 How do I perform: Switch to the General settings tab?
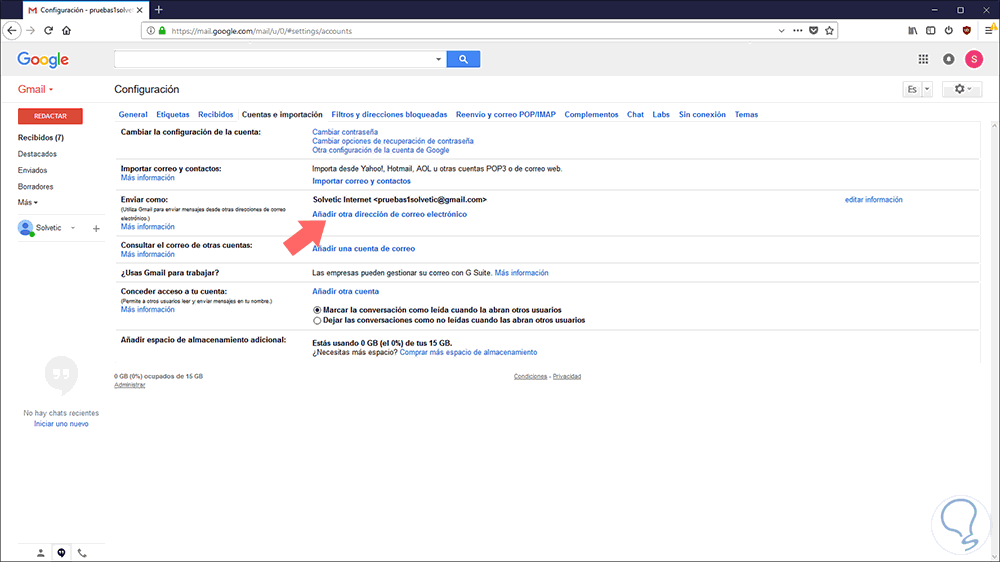(x=133, y=115)
